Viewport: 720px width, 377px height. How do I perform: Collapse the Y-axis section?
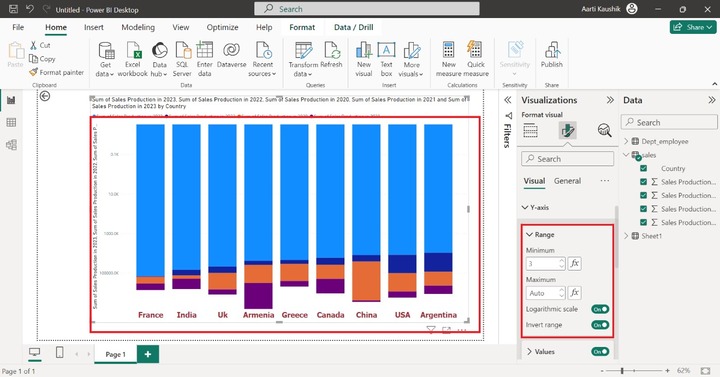click(525, 208)
